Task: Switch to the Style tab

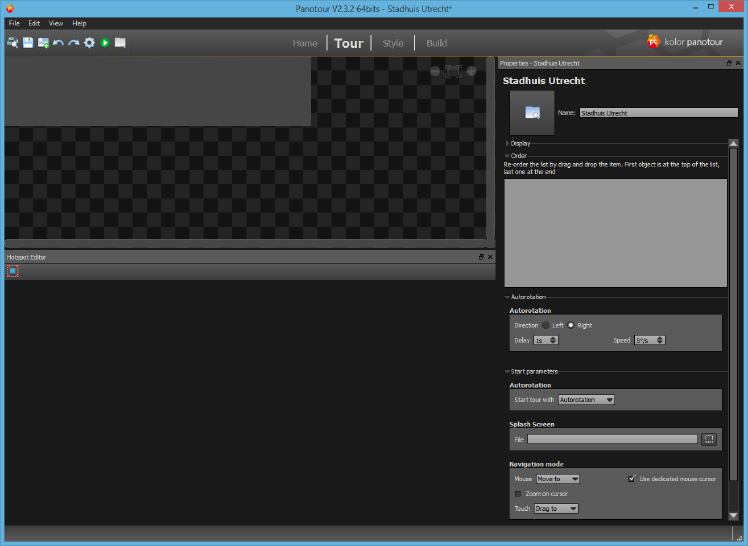Action: 393,43
